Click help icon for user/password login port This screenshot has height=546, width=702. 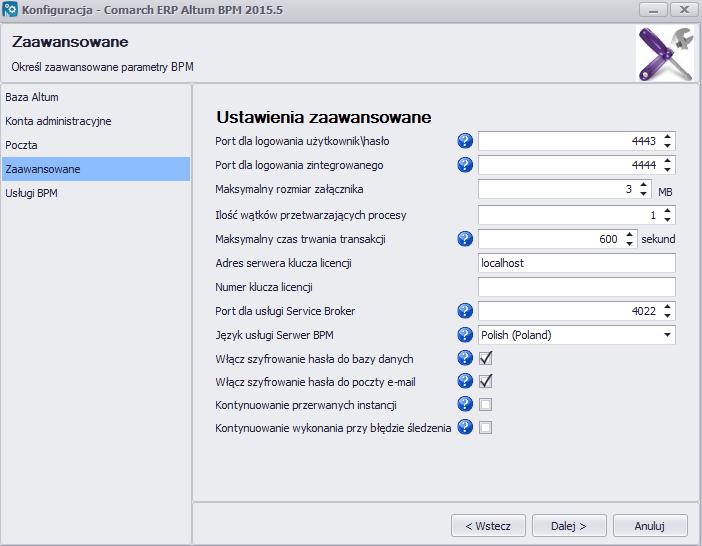465,141
